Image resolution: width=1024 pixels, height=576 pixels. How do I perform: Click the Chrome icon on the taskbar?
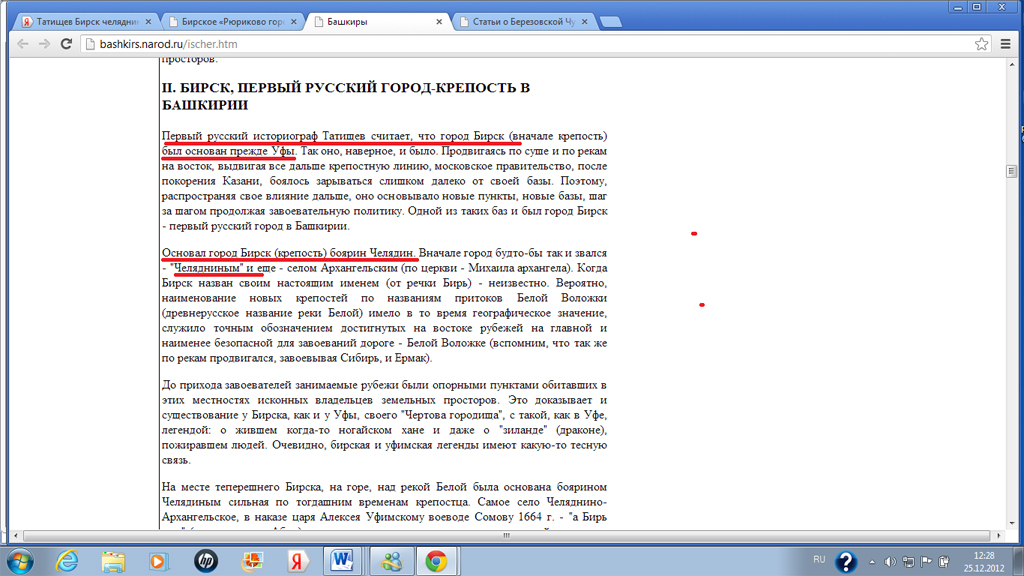(x=436, y=561)
